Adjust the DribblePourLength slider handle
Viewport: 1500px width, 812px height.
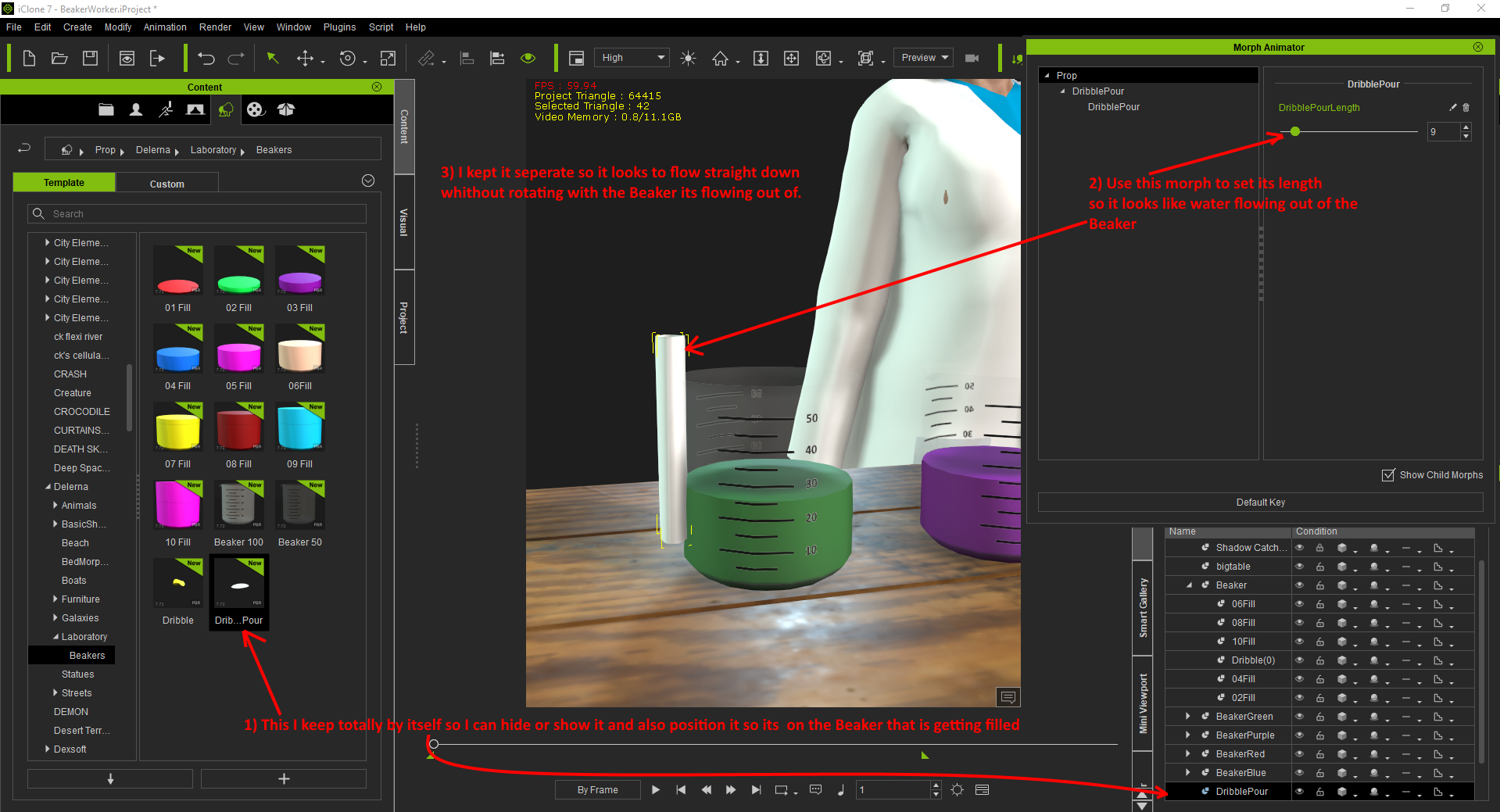(1295, 131)
